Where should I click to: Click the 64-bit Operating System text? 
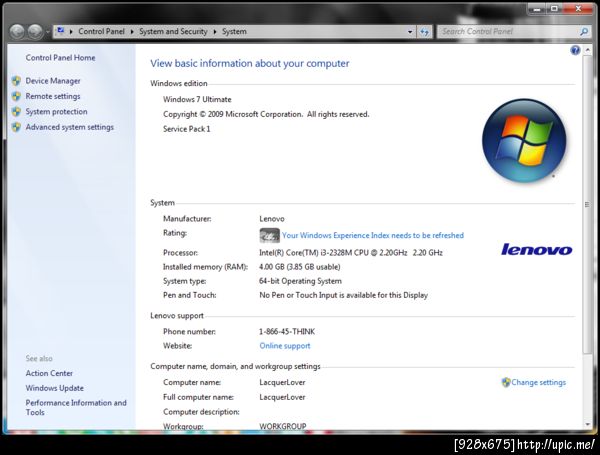click(x=300, y=281)
